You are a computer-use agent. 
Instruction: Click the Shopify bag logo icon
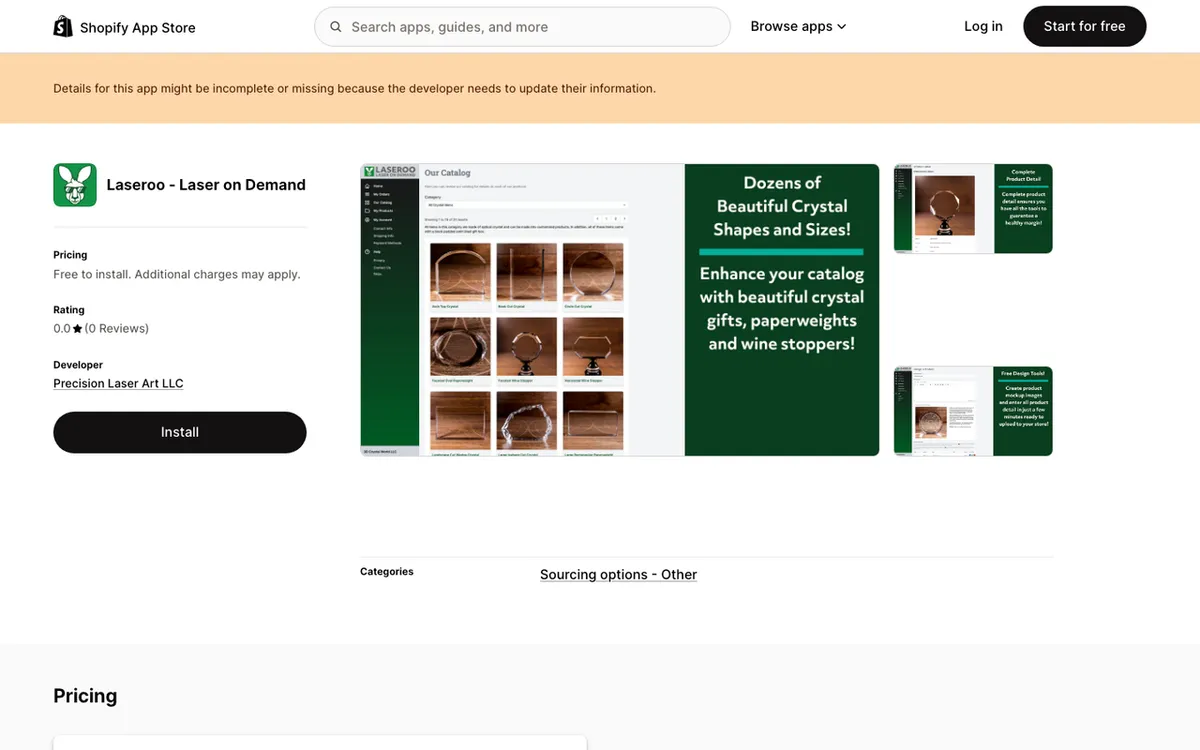tap(63, 27)
